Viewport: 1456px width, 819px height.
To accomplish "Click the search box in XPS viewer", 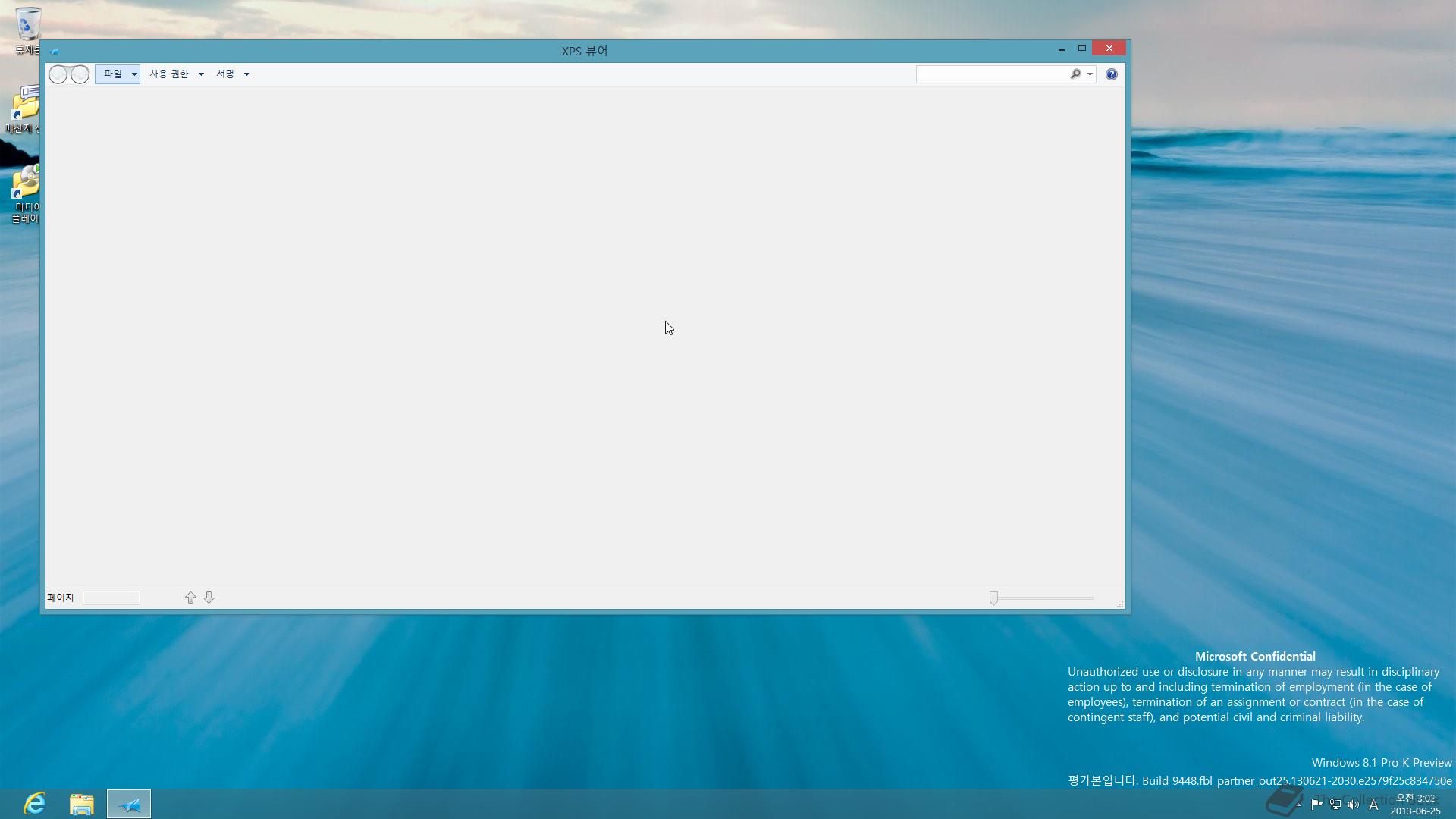I will [x=992, y=74].
